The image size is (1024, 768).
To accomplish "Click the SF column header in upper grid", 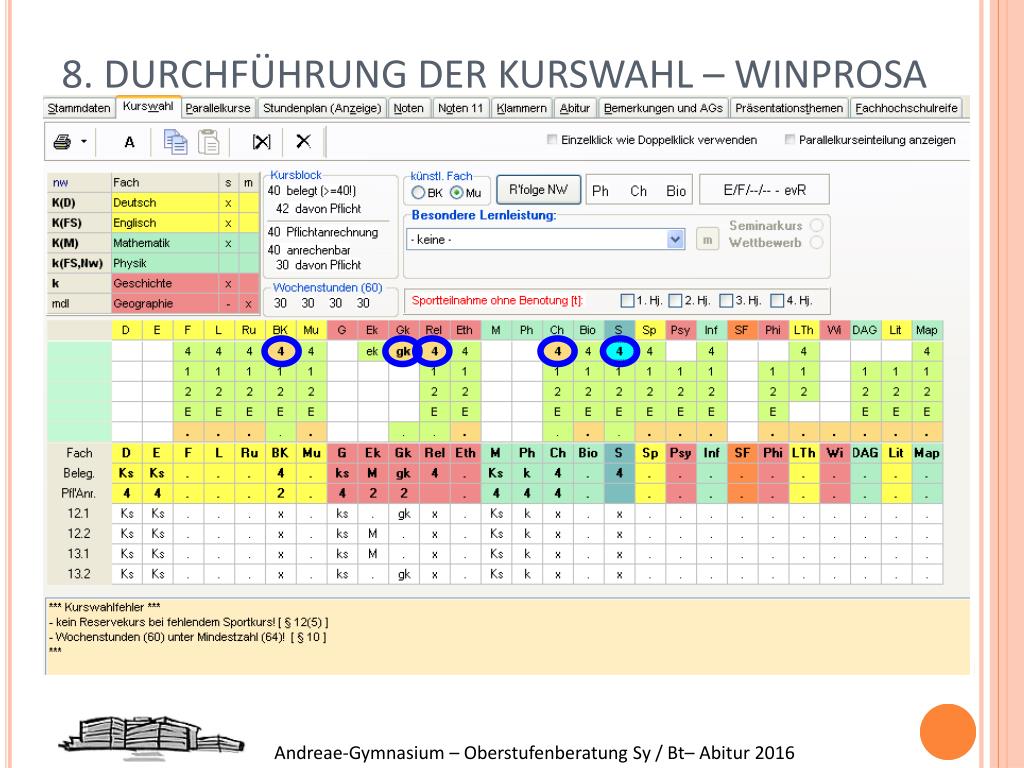I will tap(741, 330).
